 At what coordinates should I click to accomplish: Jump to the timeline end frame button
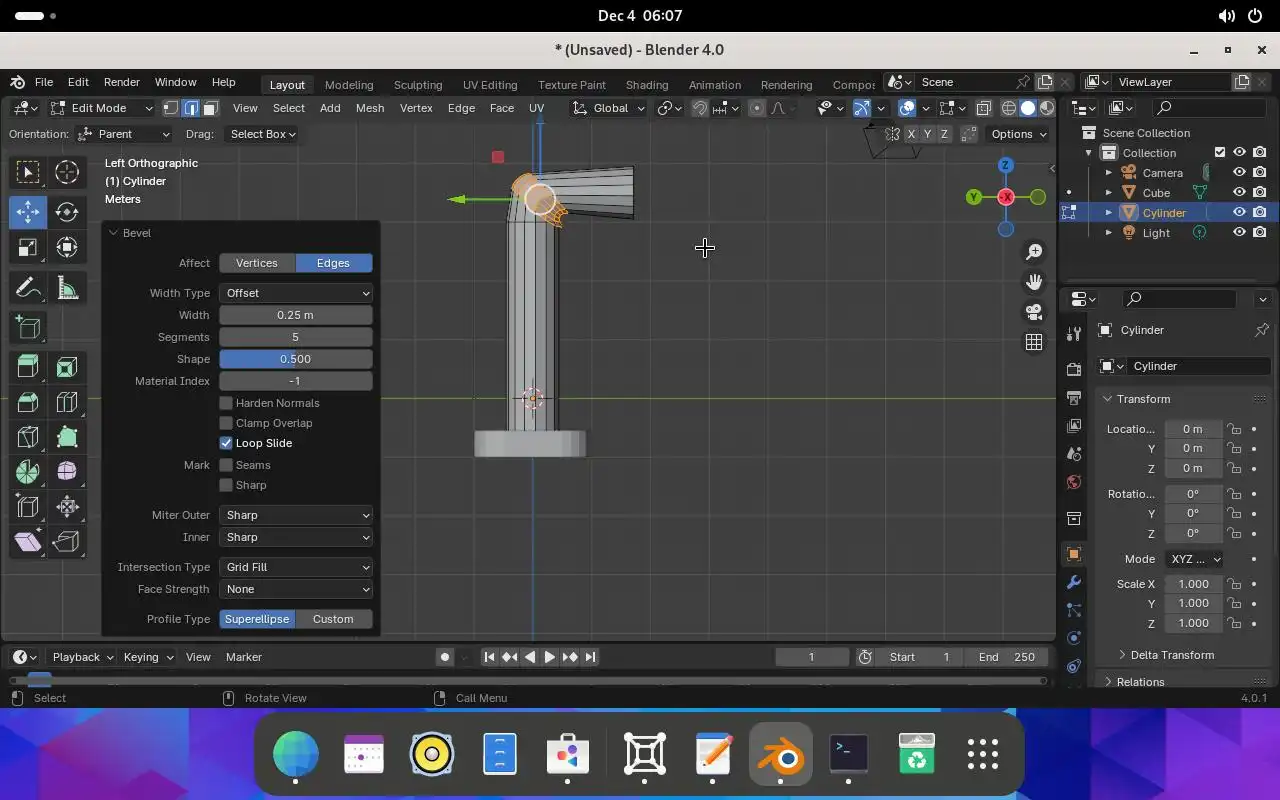(x=590, y=657)
